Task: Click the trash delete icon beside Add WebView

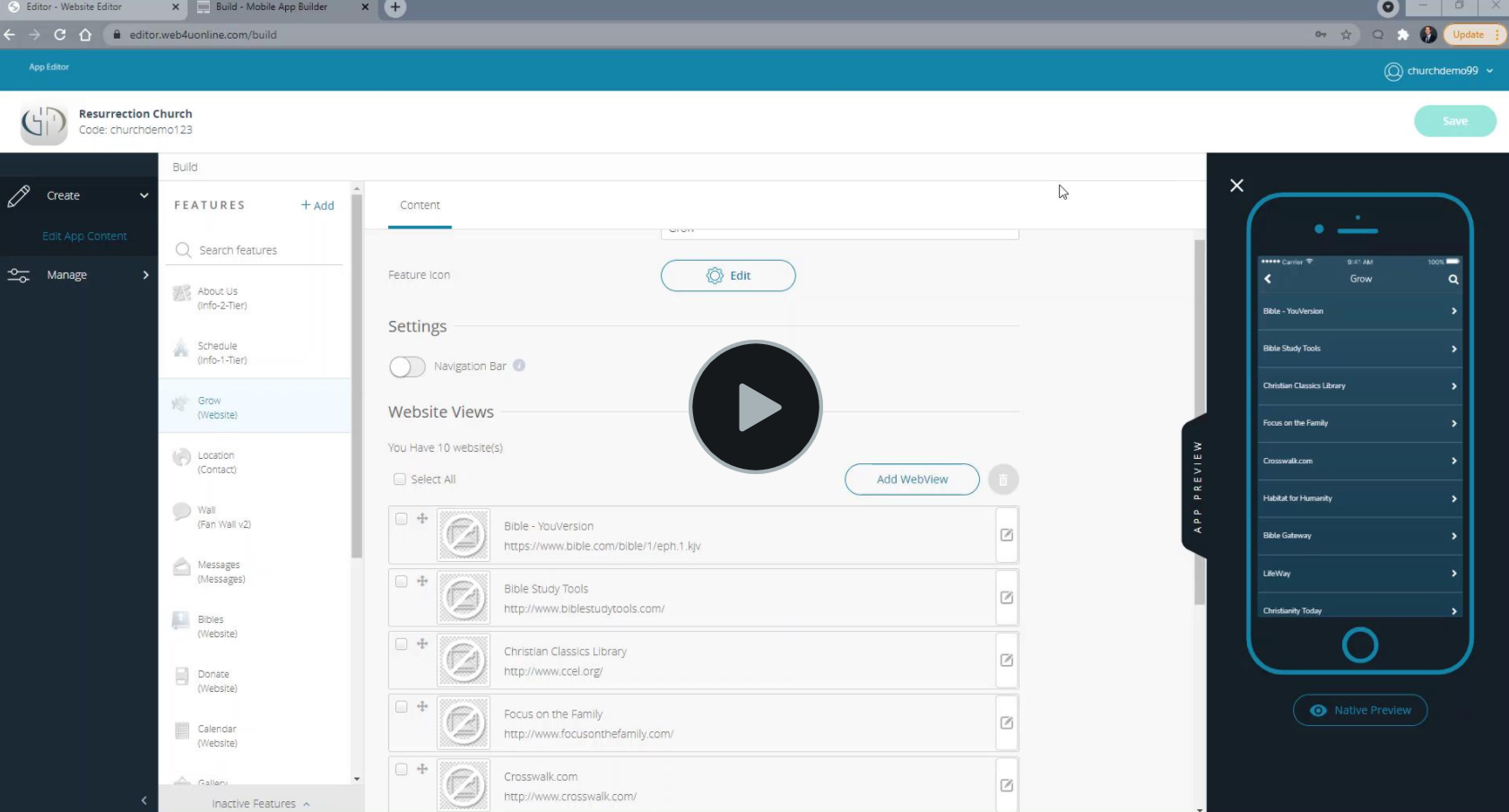Action: [1003, 479]
